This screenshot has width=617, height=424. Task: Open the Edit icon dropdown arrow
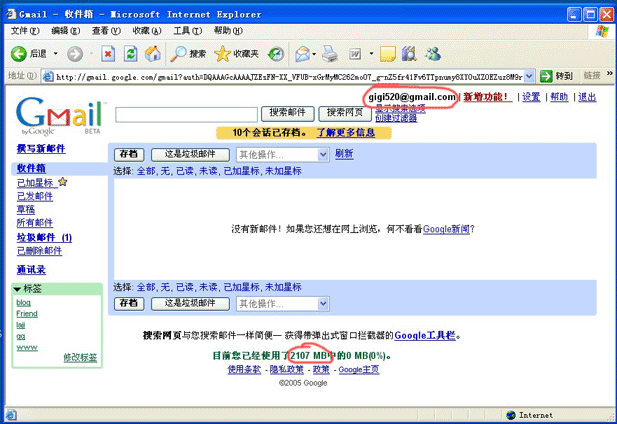point(371,53)
